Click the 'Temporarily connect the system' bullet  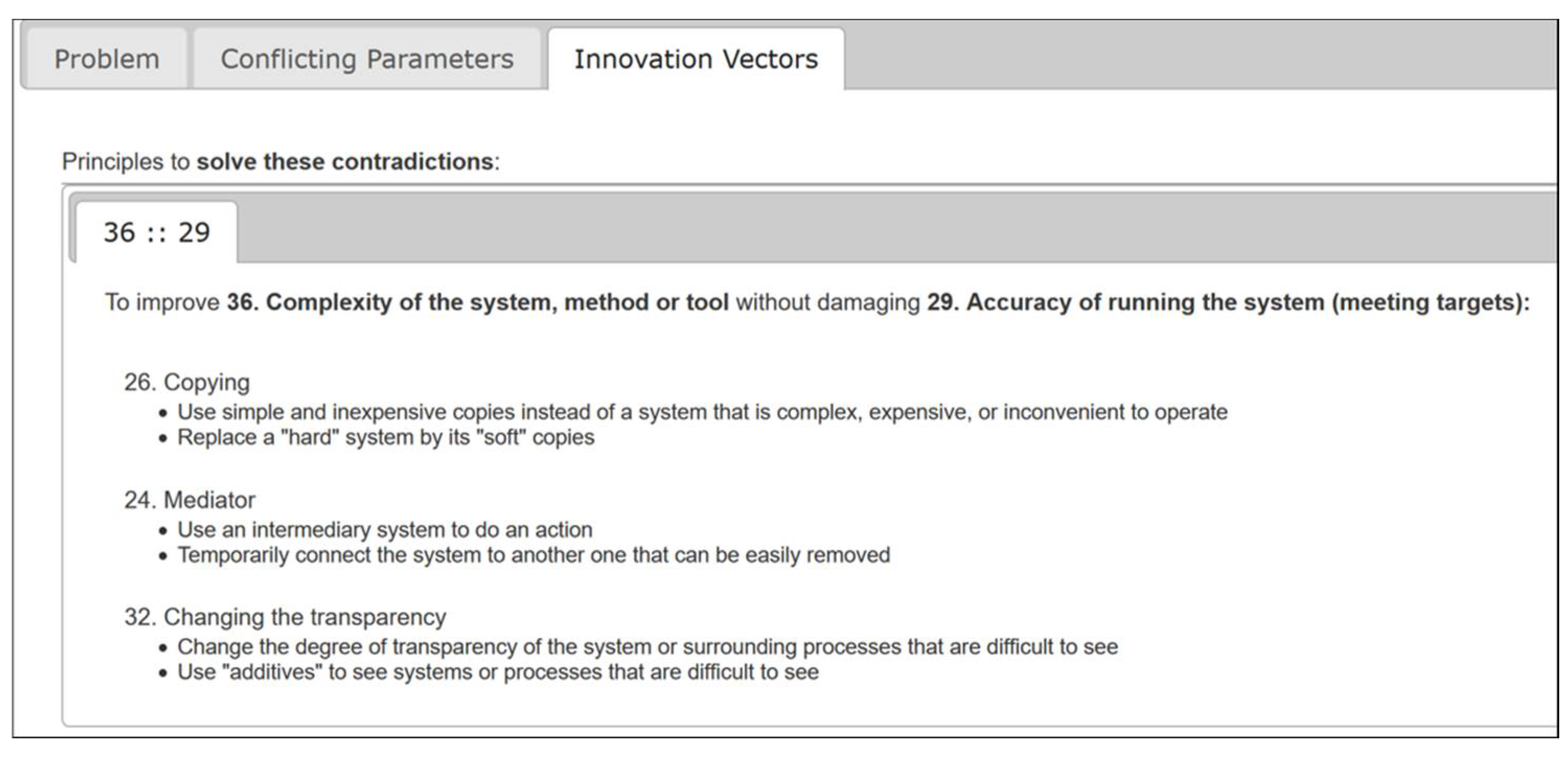point(533,555)
